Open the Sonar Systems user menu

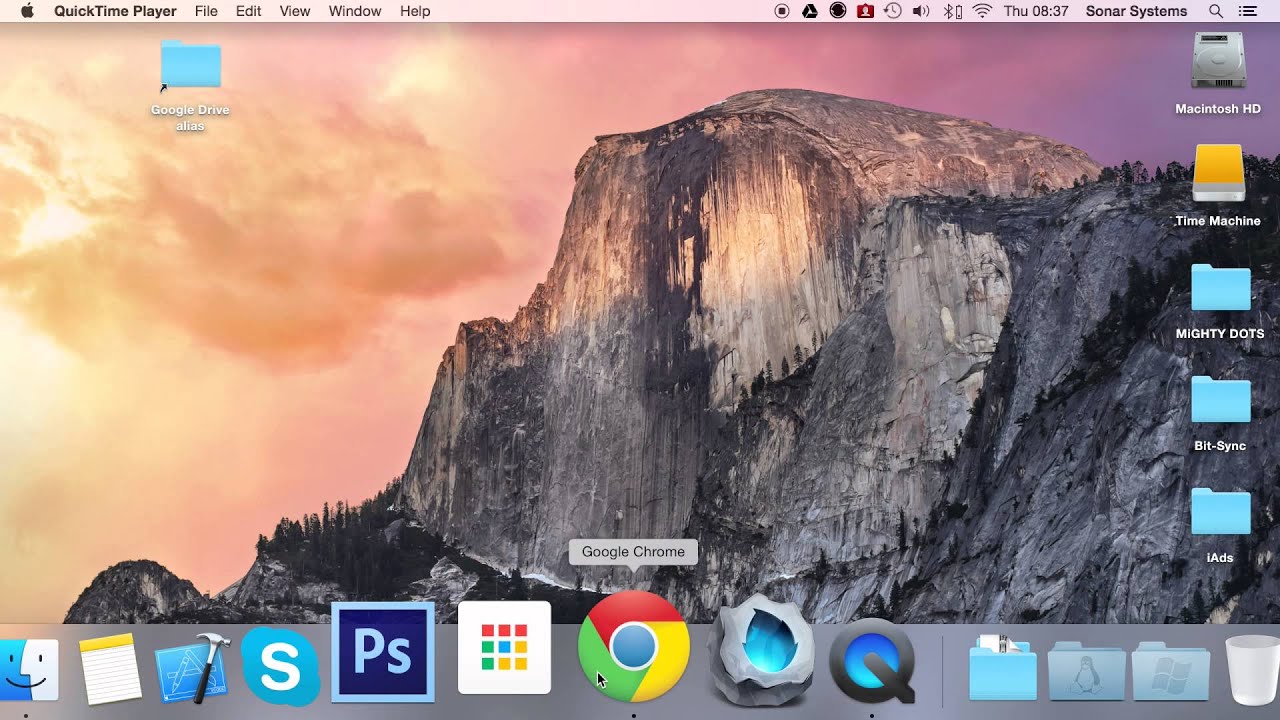[1136, 11]
